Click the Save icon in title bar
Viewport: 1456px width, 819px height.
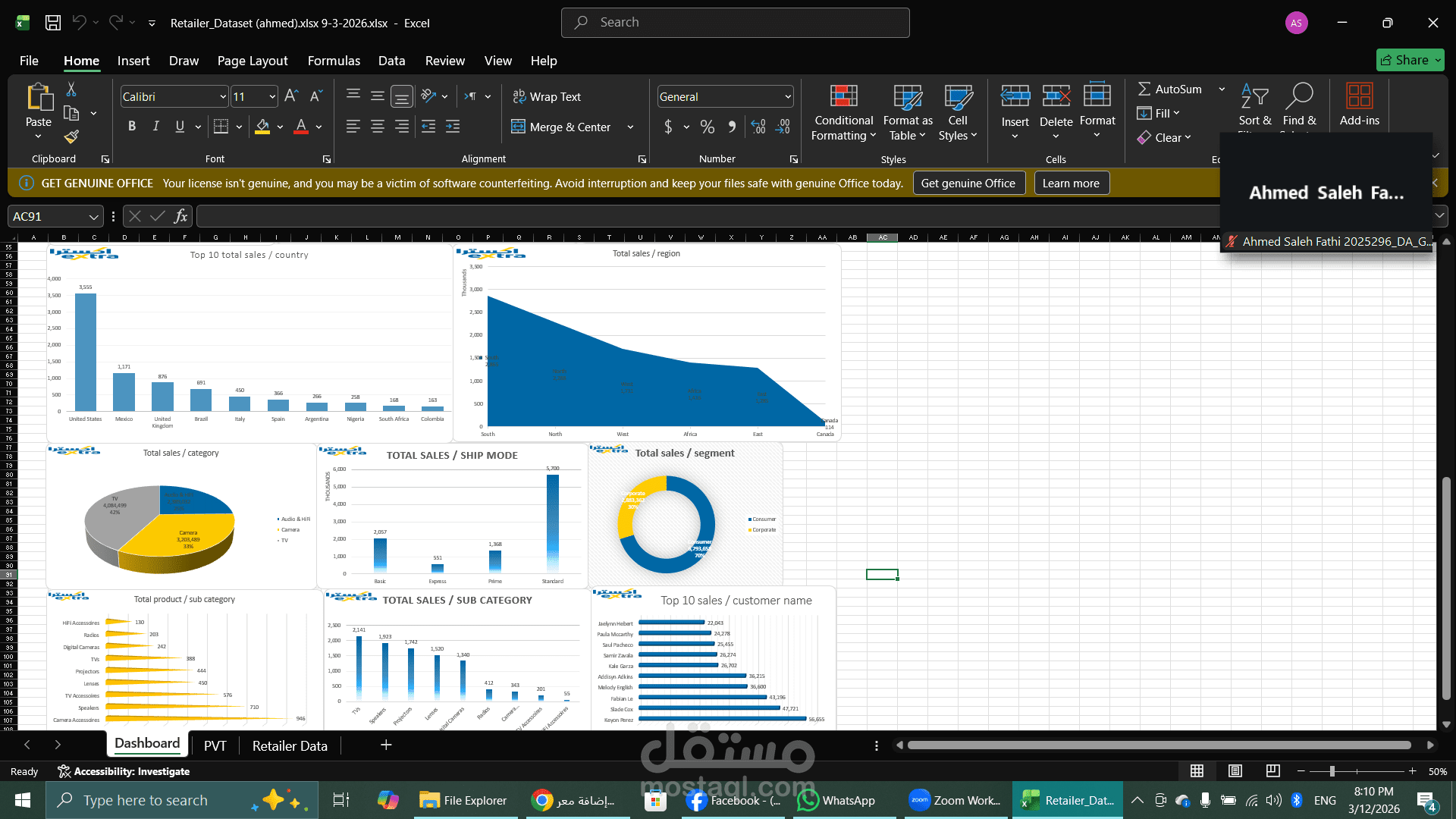(x=53, y=23)
